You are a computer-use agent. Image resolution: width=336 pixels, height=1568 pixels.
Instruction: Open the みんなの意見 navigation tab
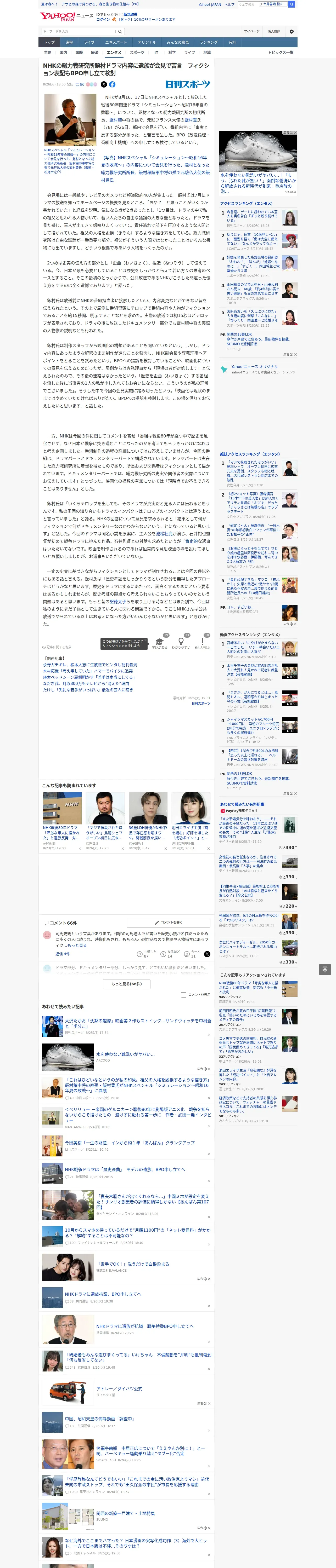coord(178,43)
